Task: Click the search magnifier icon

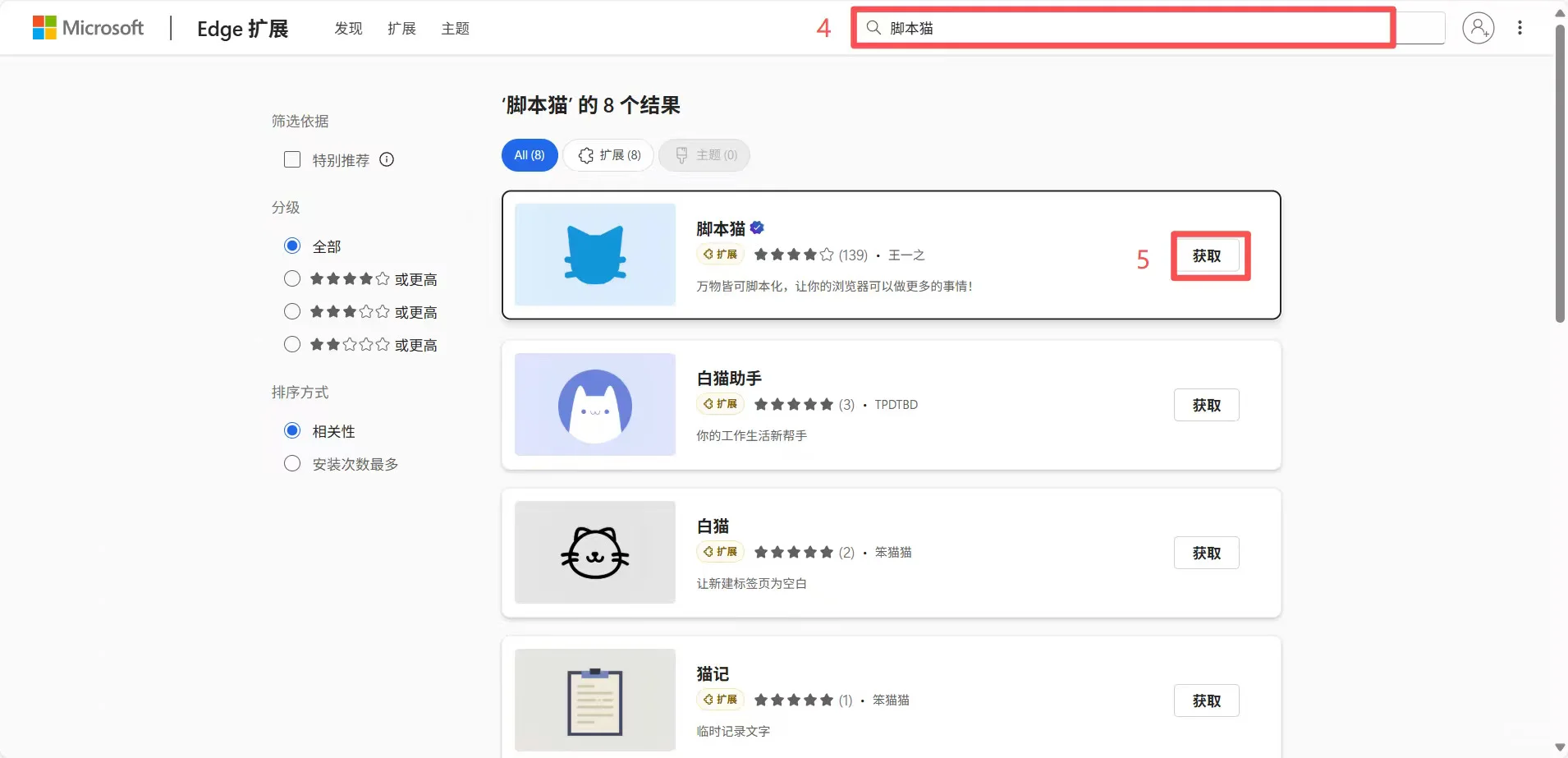Action: [873, 27]
